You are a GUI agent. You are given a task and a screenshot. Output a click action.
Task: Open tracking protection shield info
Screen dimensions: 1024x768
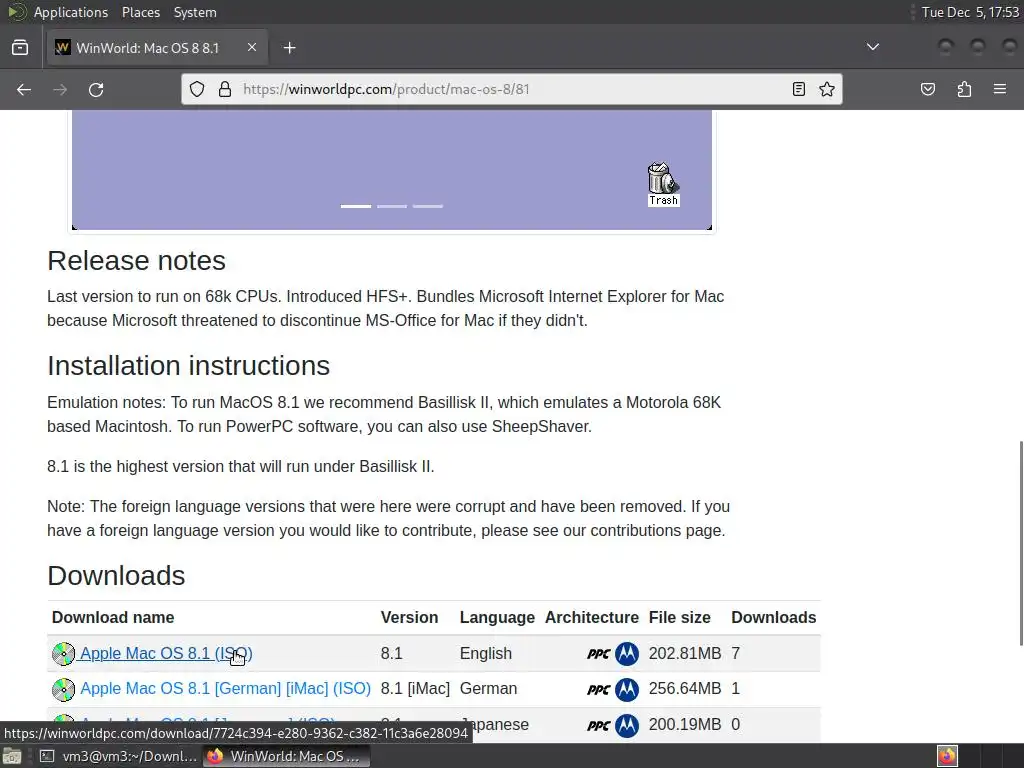coord(197,89)
